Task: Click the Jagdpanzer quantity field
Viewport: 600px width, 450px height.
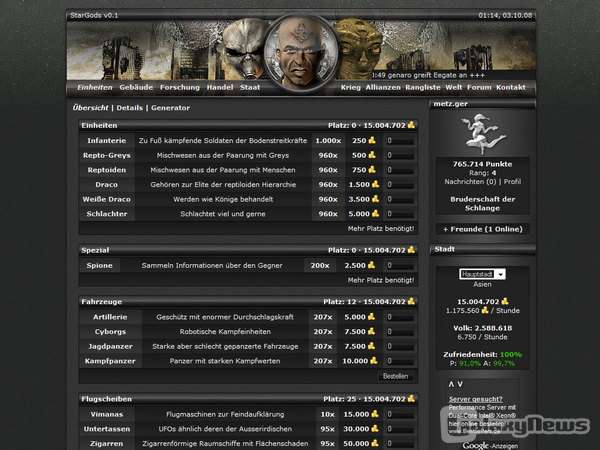Action: coord(399,346)
